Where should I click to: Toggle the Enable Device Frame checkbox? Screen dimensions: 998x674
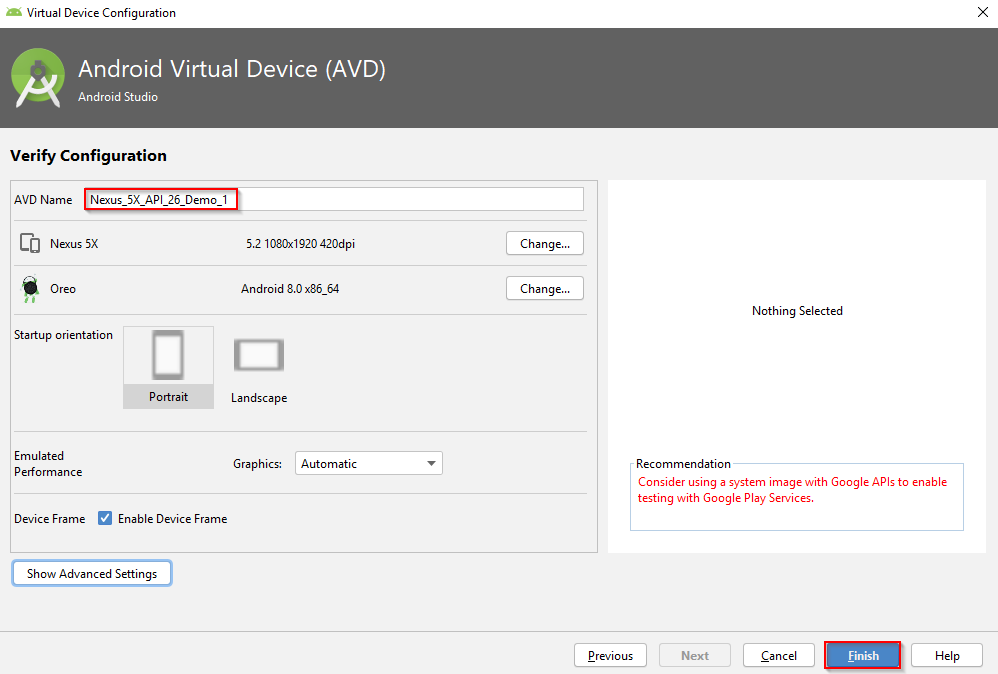105,518
